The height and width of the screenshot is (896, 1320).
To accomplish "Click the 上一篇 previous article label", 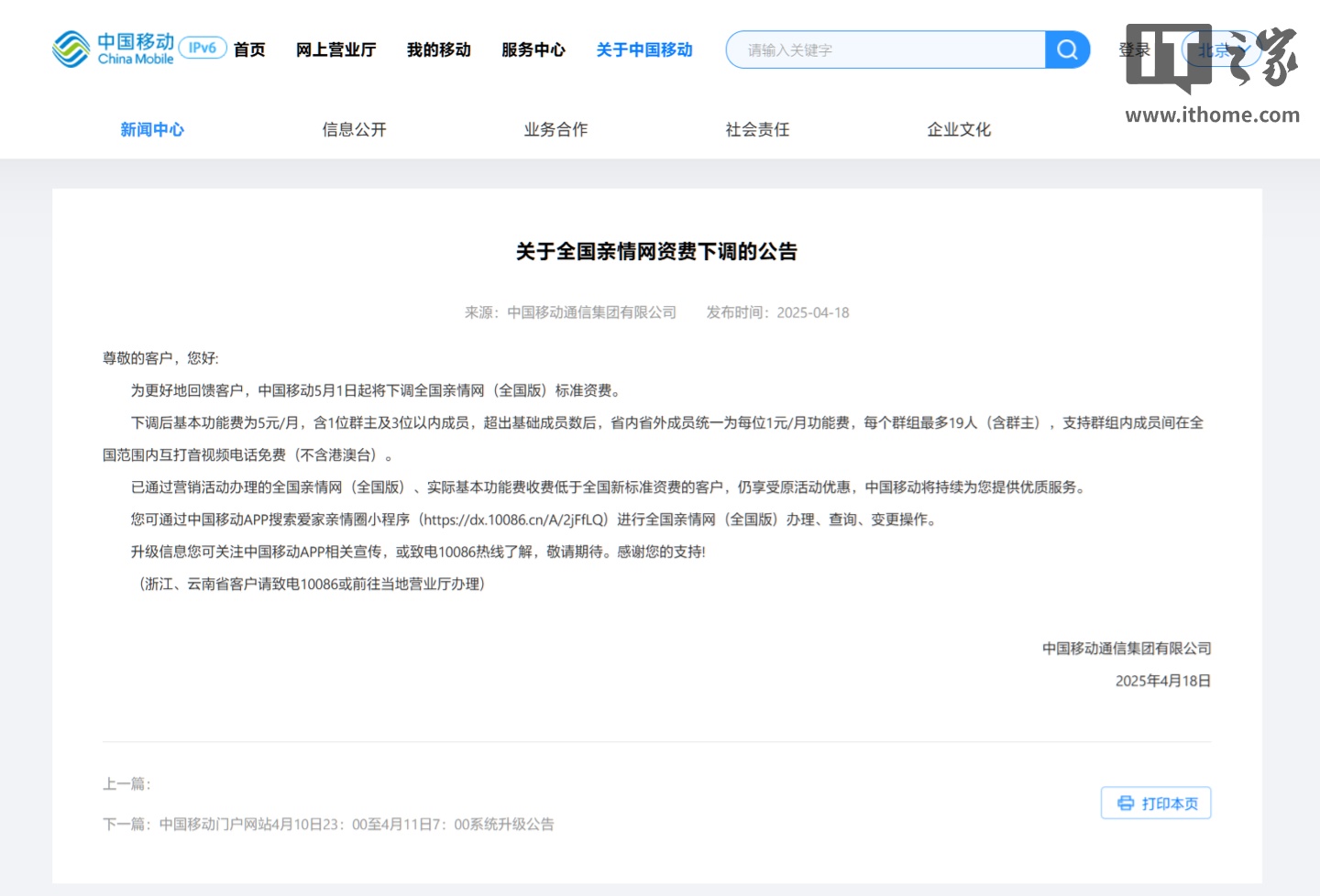I will click(126, 784).
